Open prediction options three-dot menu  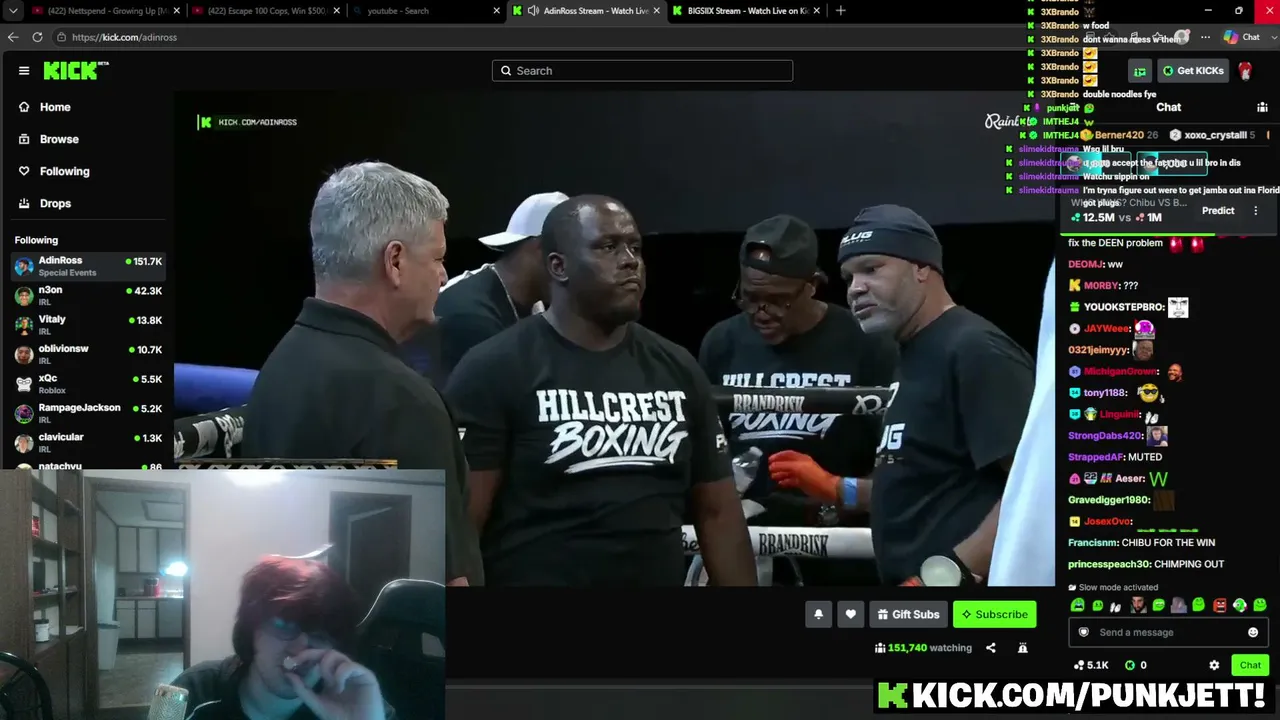[x=1257, y=211]
